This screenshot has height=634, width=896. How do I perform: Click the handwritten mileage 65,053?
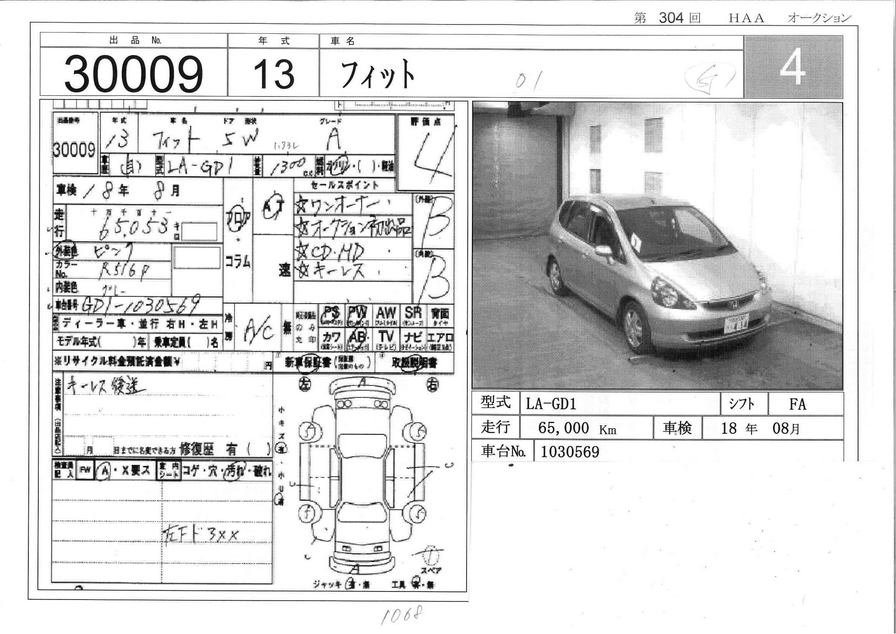pos(133,227)
